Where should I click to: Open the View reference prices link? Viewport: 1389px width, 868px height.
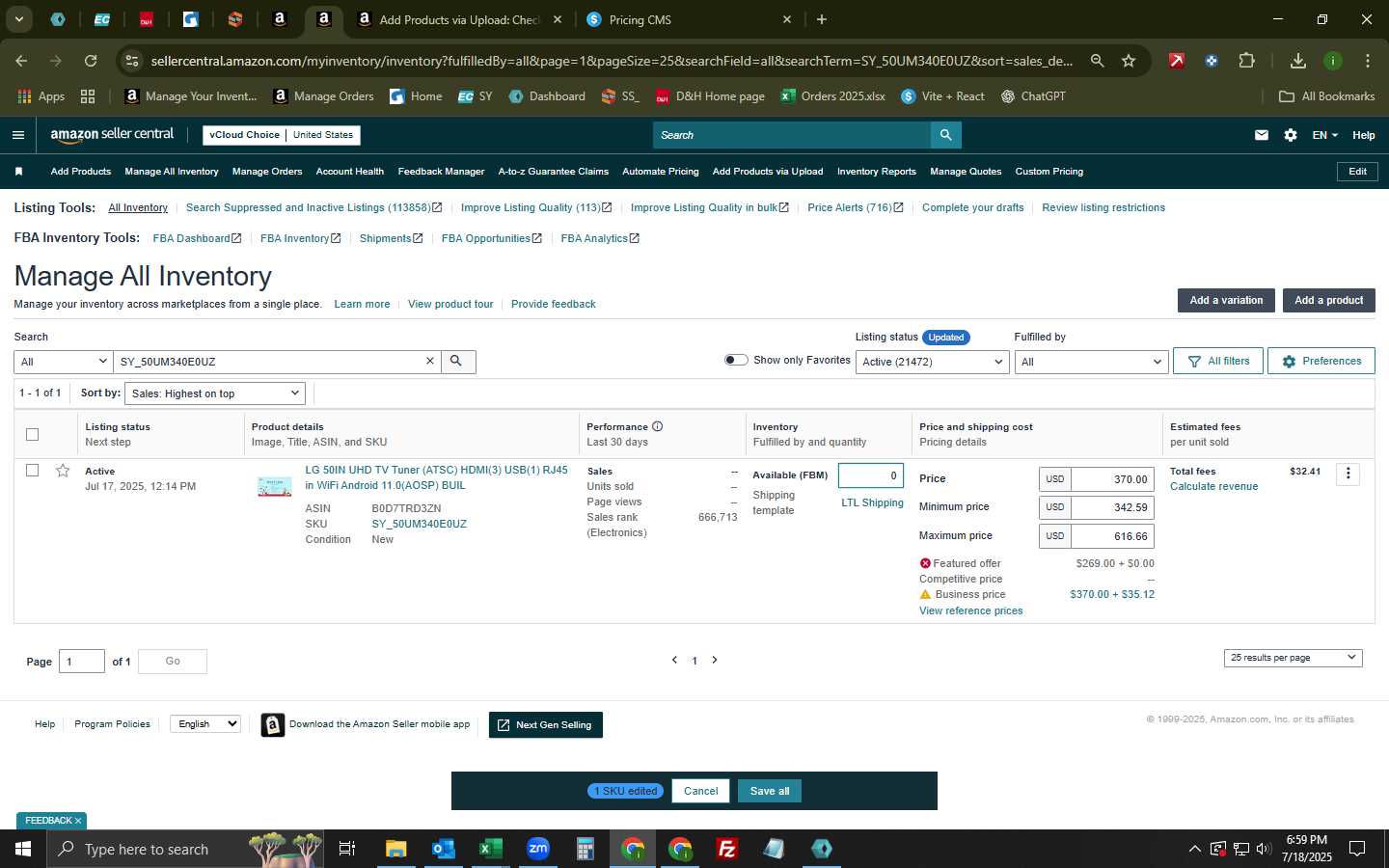(971, 610)
